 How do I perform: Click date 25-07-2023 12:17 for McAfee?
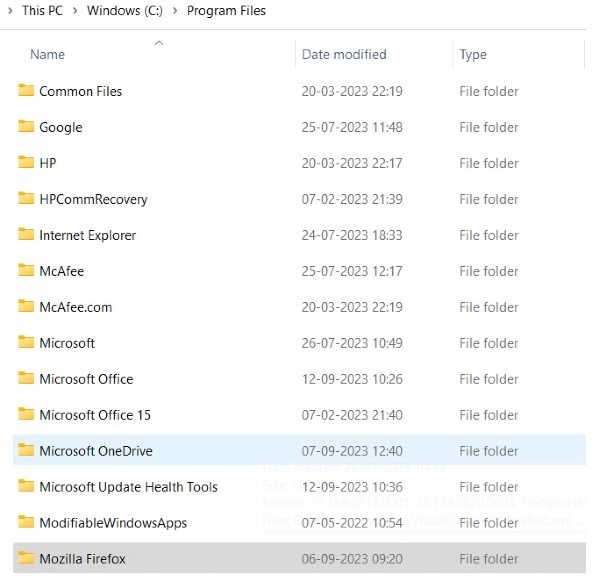(x=352, y=271)
